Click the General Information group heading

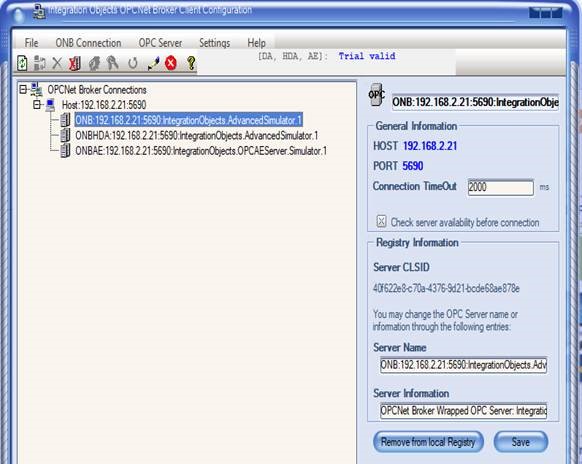pyautogui.click(x=416, y=126)
